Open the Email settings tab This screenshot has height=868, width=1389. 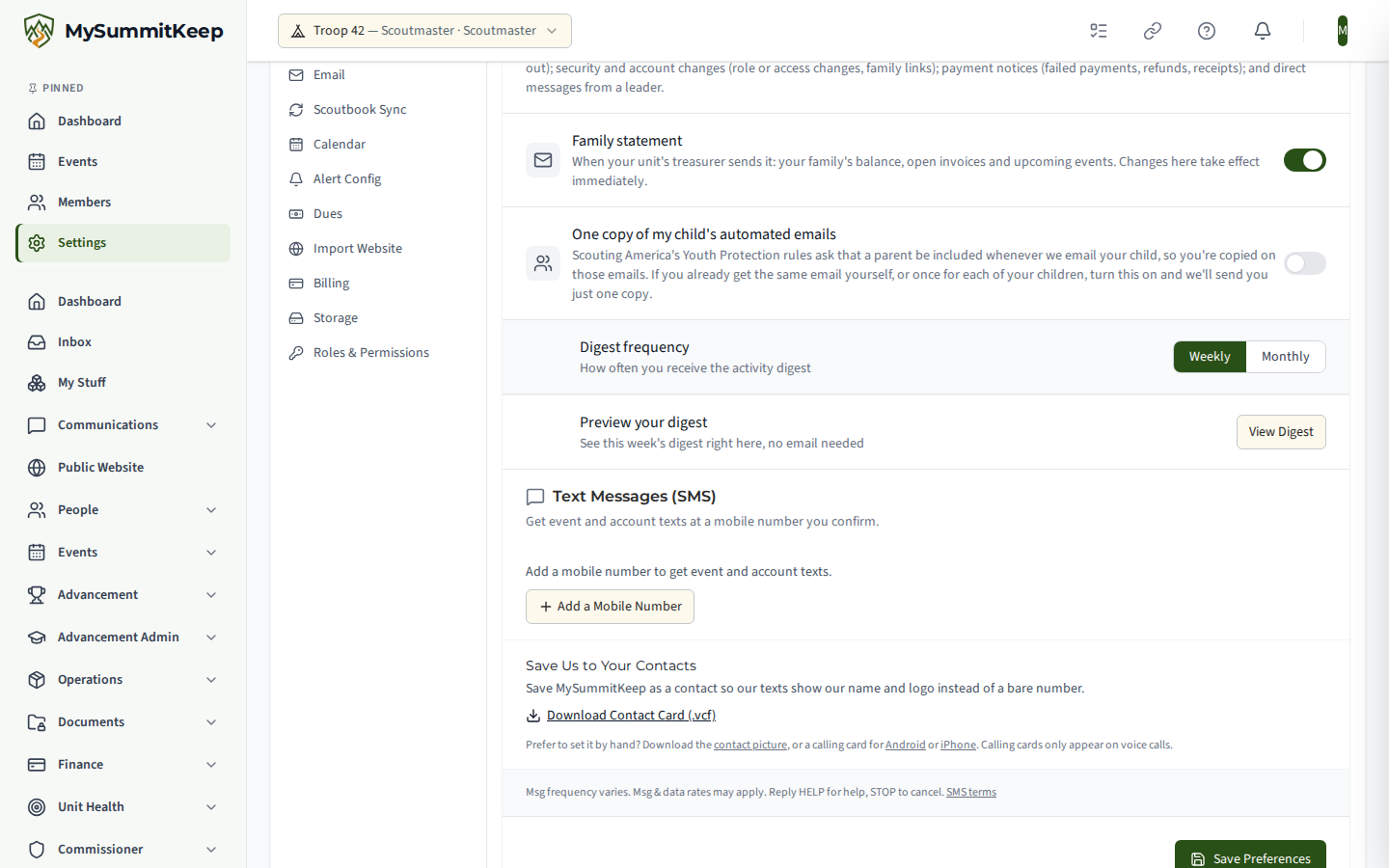[x=378, y=75]
